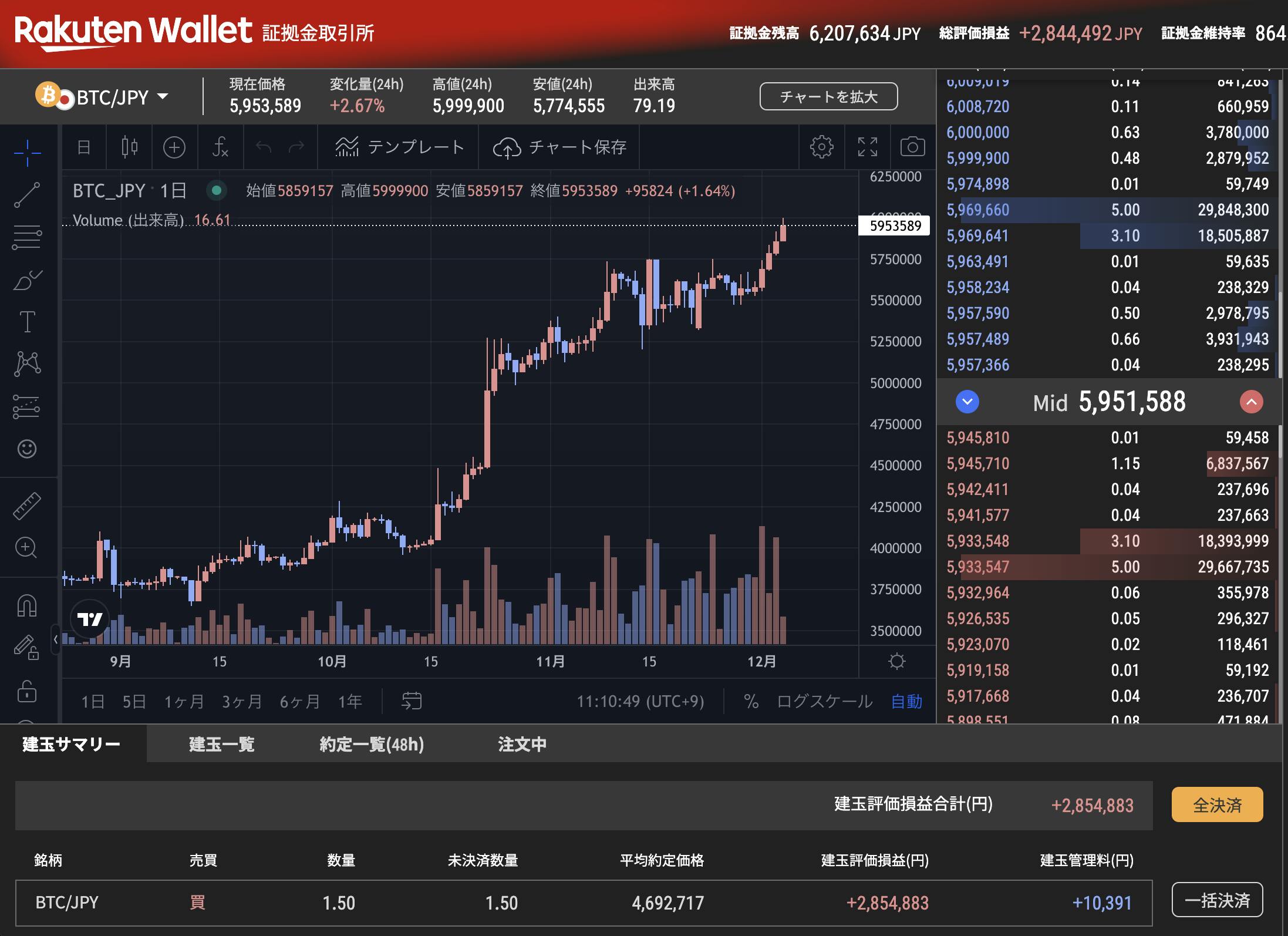Image resolution: width=1288 pixels, height=936 pixels.
Task: Switch to the 建玉一覧 tab
Action: [221, 744]
